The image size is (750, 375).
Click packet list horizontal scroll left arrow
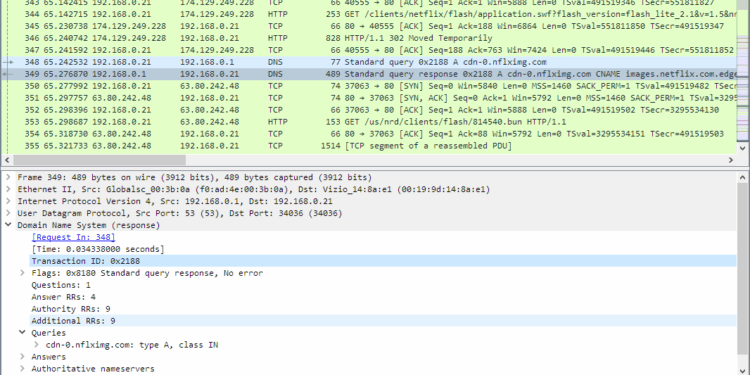tap(7, 160)
